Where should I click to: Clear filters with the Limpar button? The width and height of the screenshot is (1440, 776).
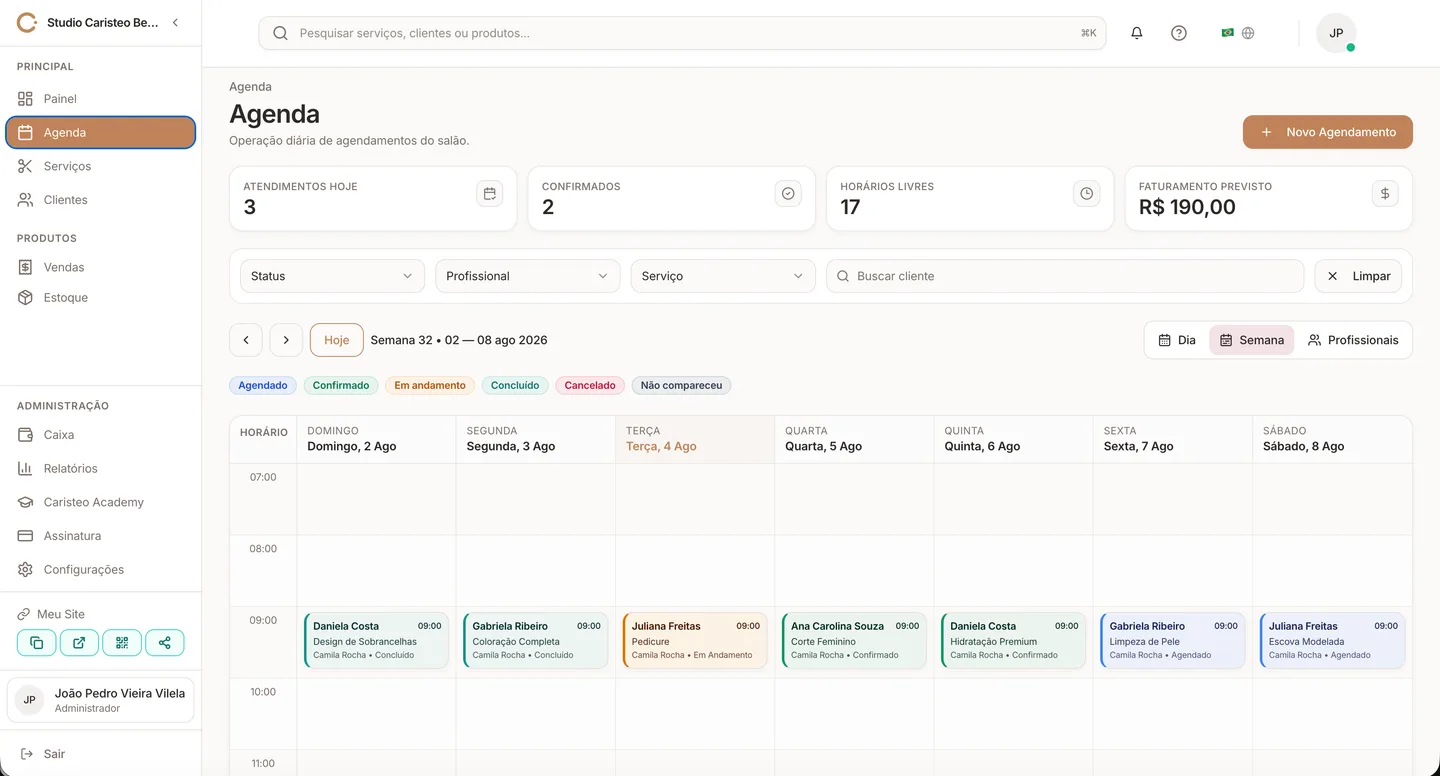1358,276
